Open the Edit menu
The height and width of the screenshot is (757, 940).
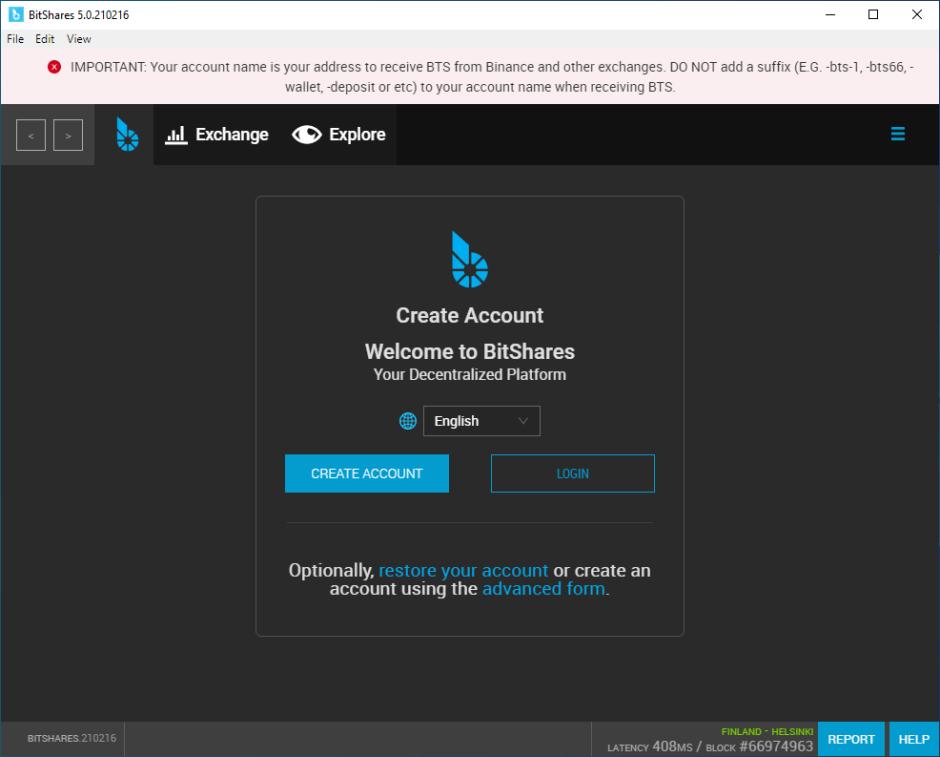tap(44, 39)
